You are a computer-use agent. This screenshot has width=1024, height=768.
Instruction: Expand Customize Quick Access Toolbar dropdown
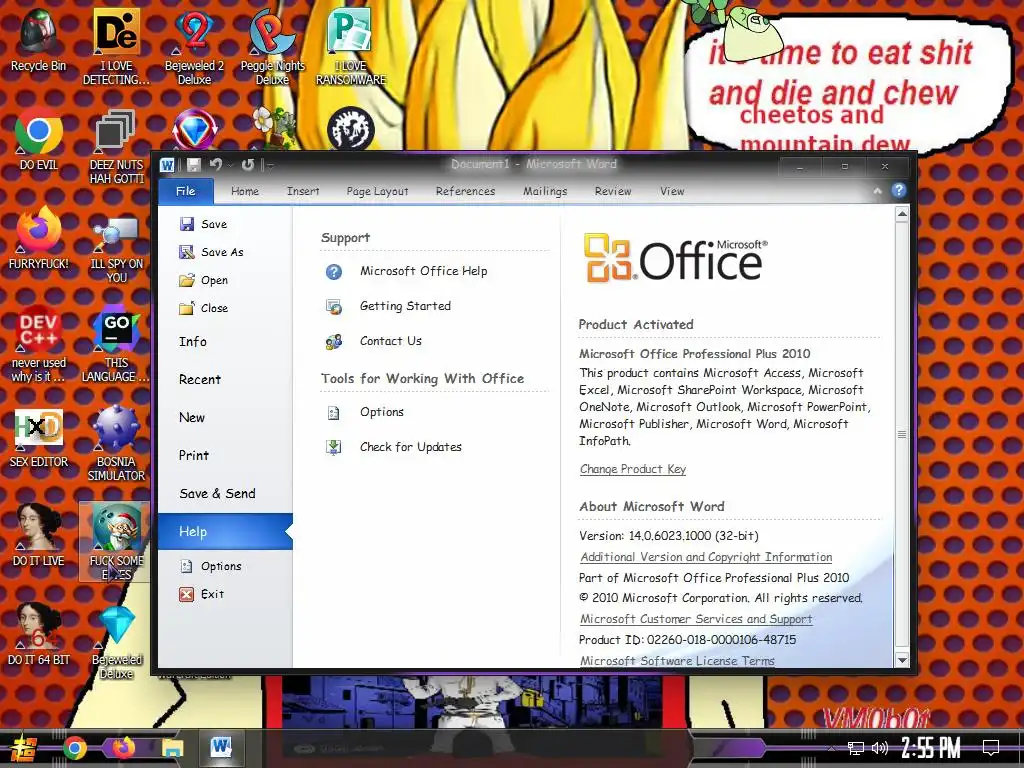point(270,165)
